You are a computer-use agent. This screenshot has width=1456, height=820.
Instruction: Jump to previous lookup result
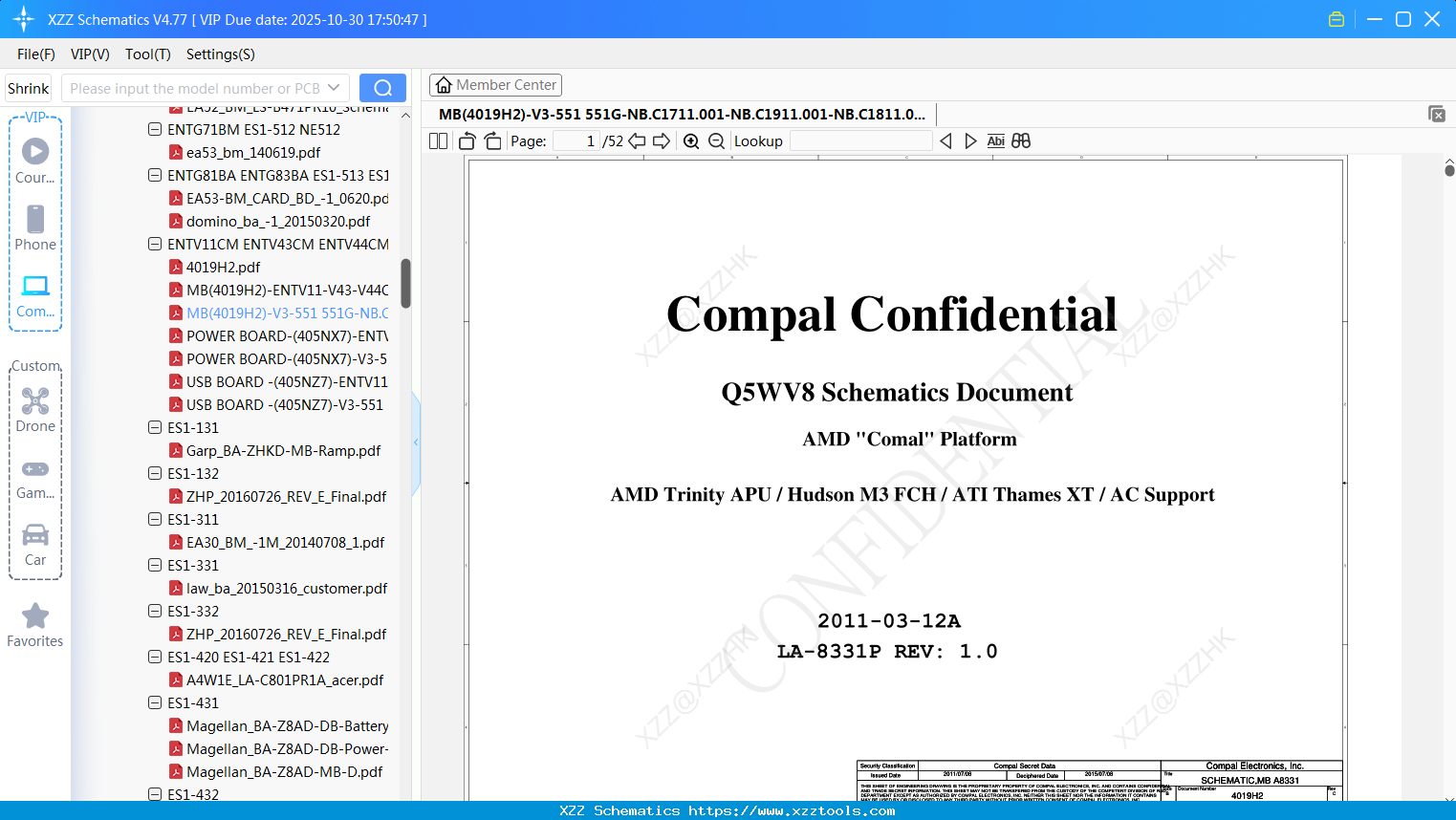945,141
